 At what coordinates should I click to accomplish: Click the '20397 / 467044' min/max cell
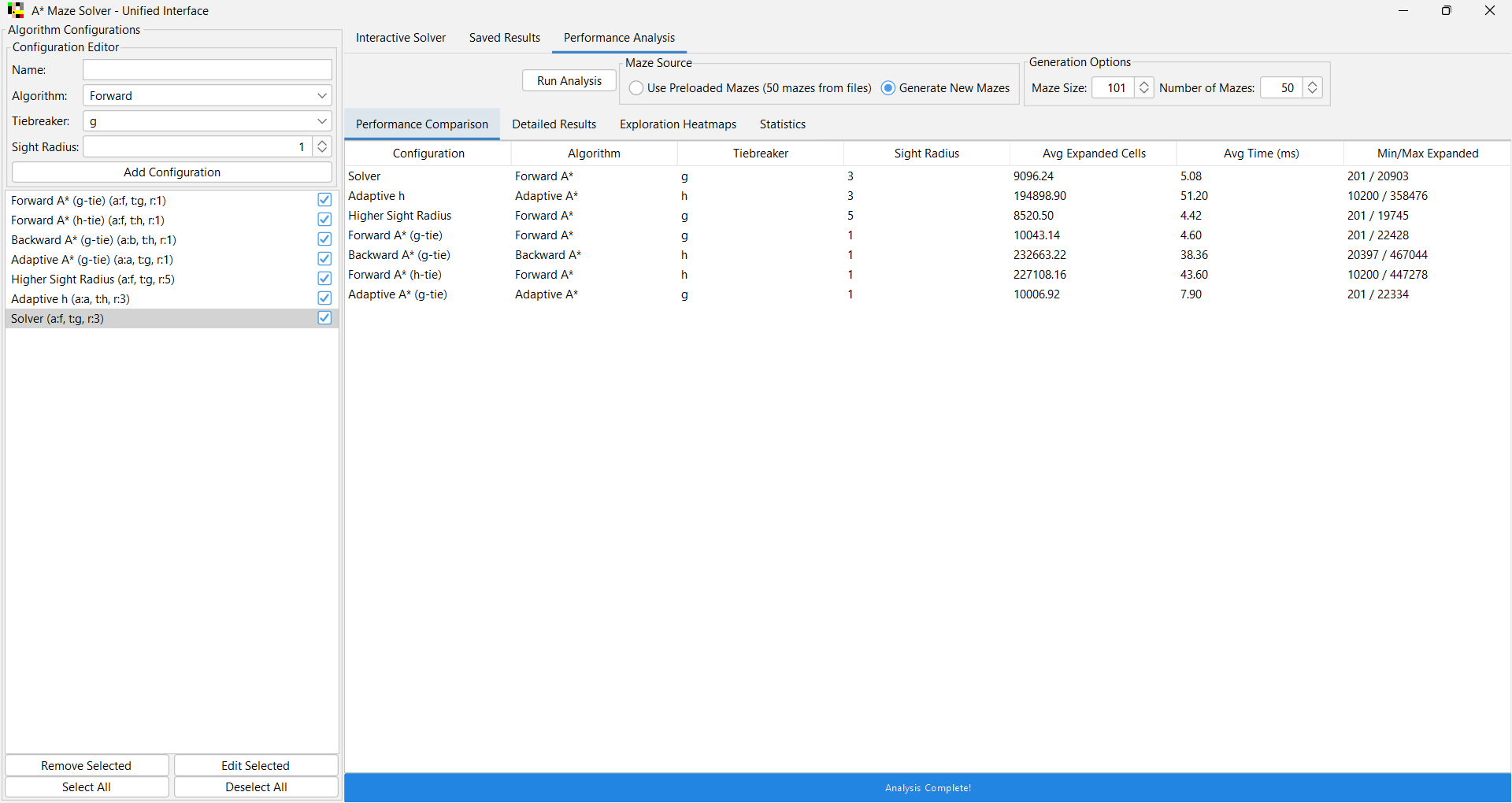click(x=1387, y=255)
